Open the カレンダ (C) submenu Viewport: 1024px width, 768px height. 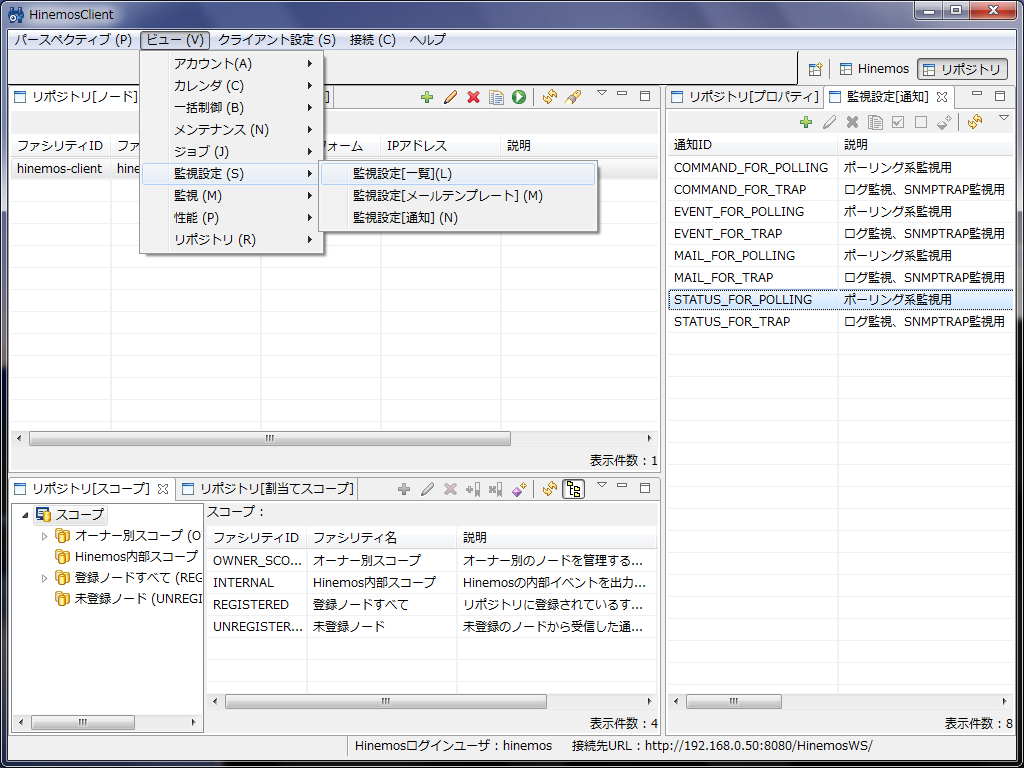coord(232,86)
